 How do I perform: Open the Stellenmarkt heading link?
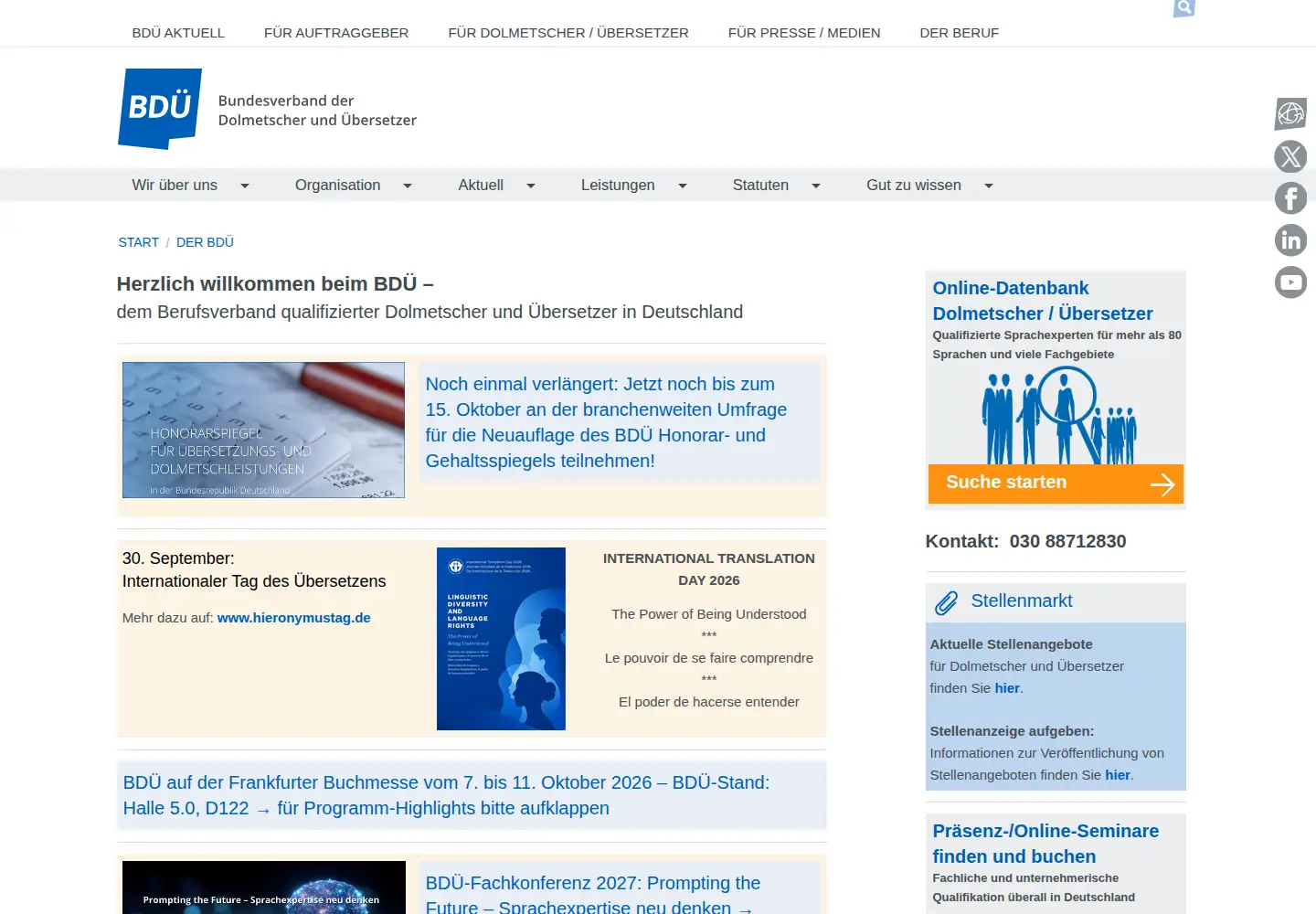coord(1022,600)
